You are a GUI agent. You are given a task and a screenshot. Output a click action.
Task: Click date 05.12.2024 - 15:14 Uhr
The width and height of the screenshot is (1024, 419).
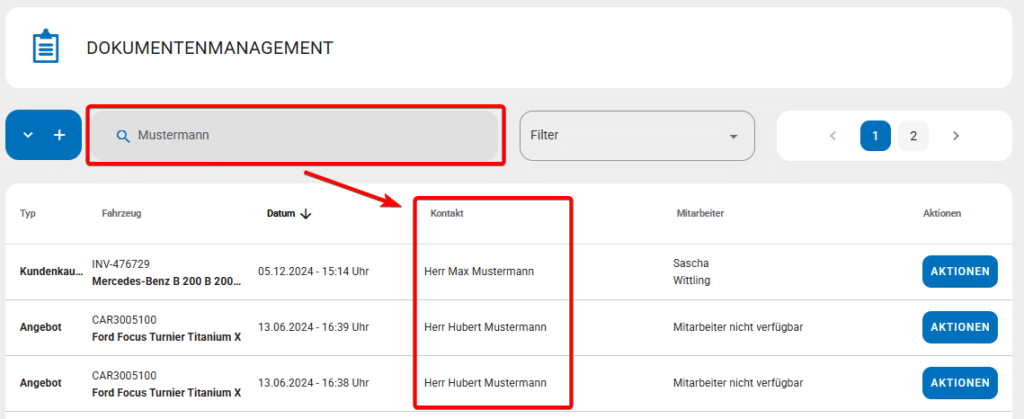[x=313, y=272]
